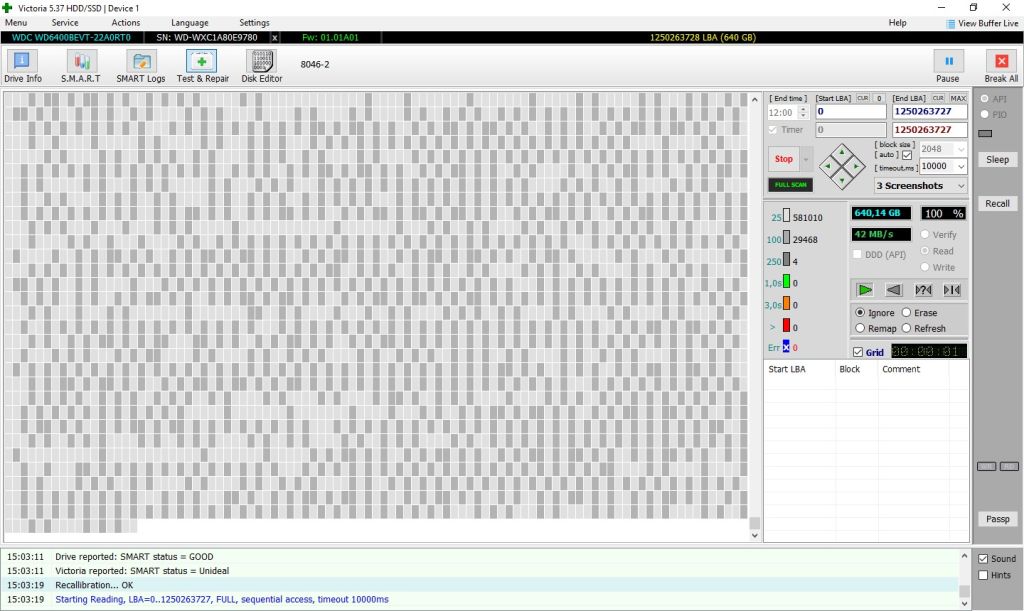The height and width of the screenshot is (611, 1024).
Task: Switch to Test & Repair
Action: pyautogui.click(x=202, y=66)
